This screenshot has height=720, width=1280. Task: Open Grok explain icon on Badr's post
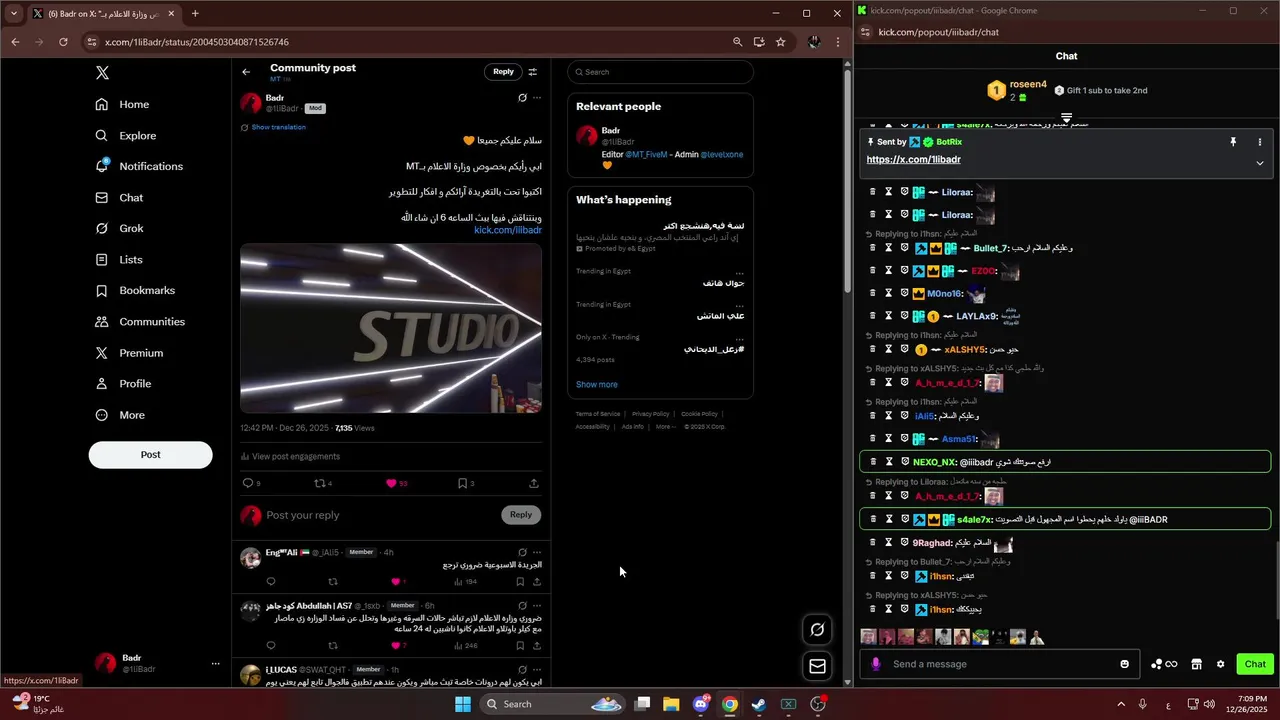[522, 98]
